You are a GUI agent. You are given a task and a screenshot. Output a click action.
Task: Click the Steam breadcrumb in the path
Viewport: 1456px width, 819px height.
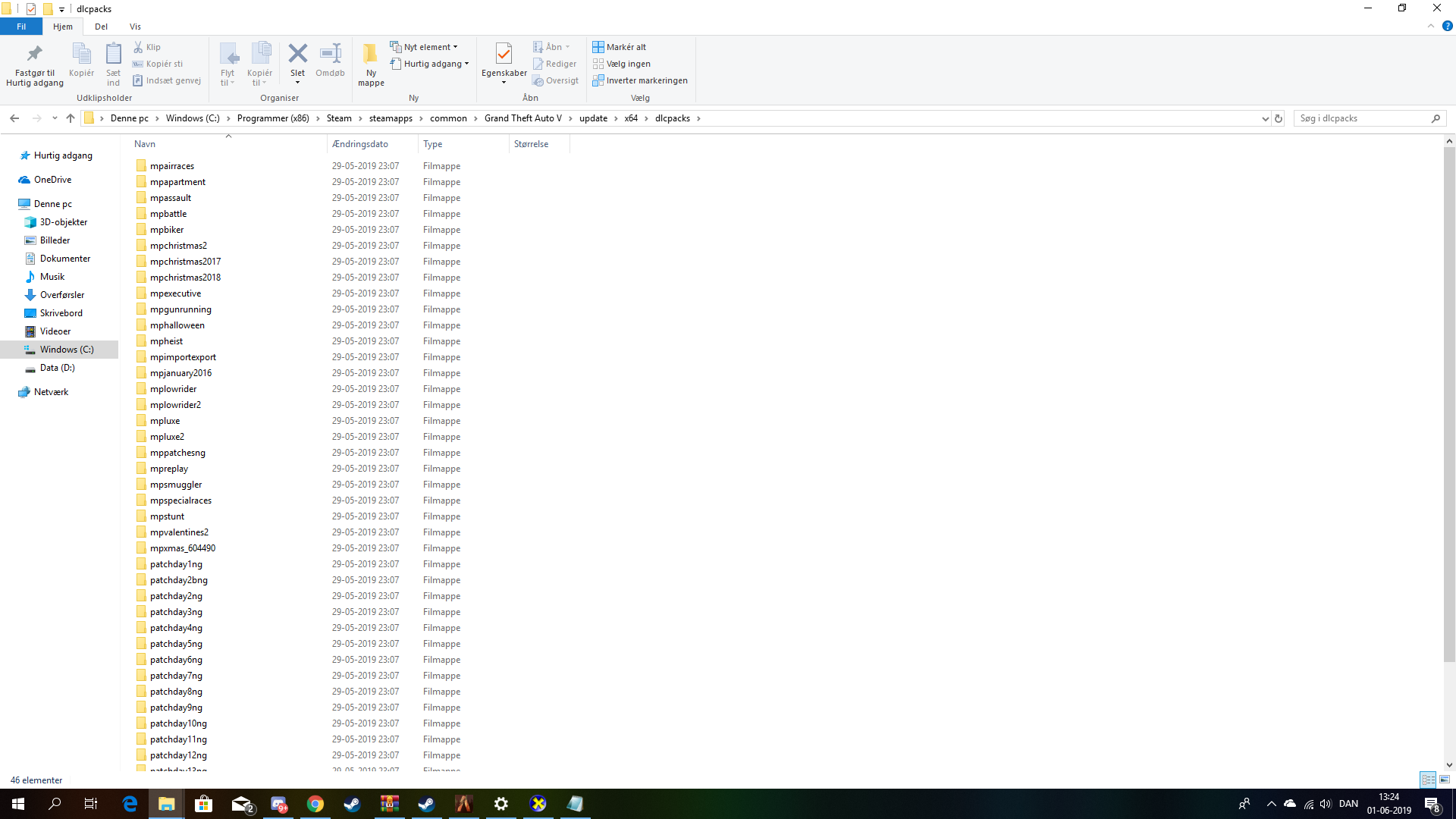click(x=339, y=118)
